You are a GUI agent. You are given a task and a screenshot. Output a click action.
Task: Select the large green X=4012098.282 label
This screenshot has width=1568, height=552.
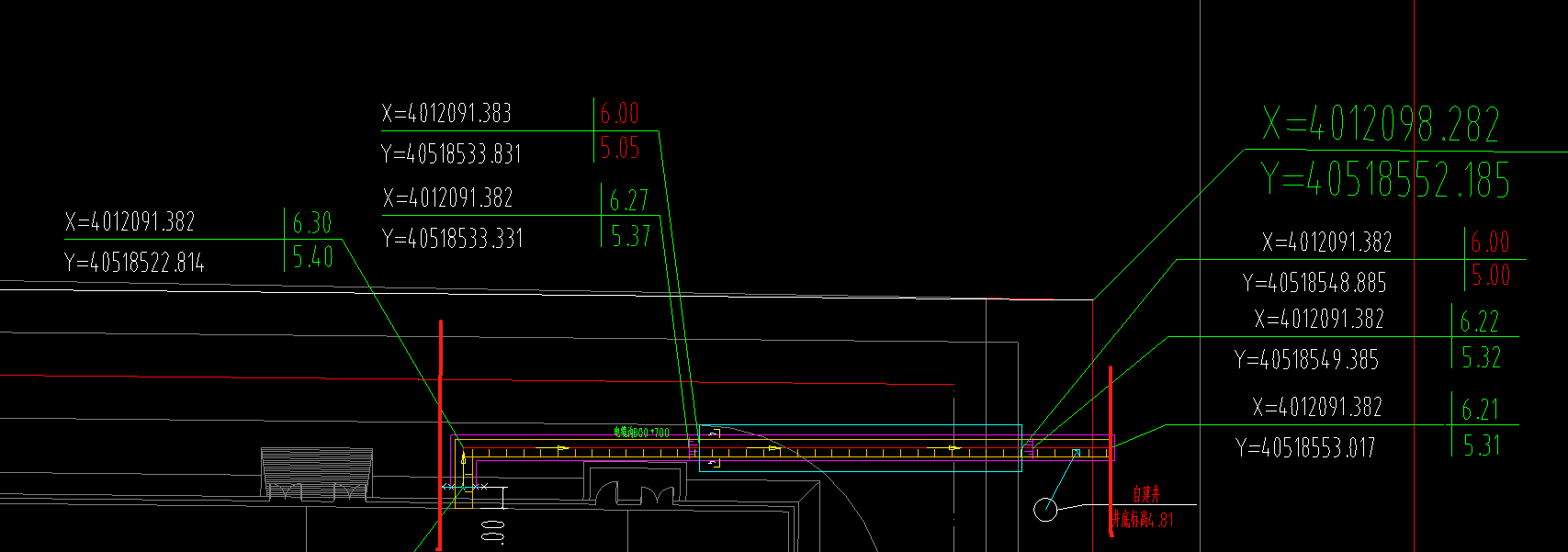click(x=1381, y=124)
